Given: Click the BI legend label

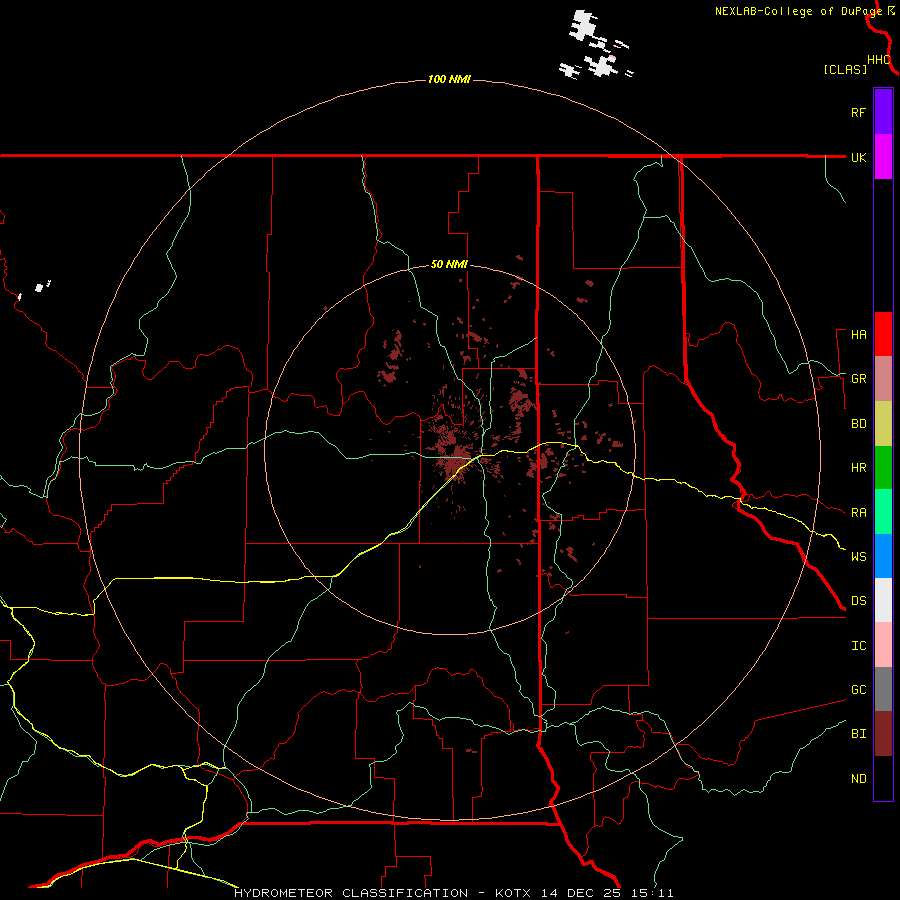Looking at the screenshot, I should tap(858, 734).
